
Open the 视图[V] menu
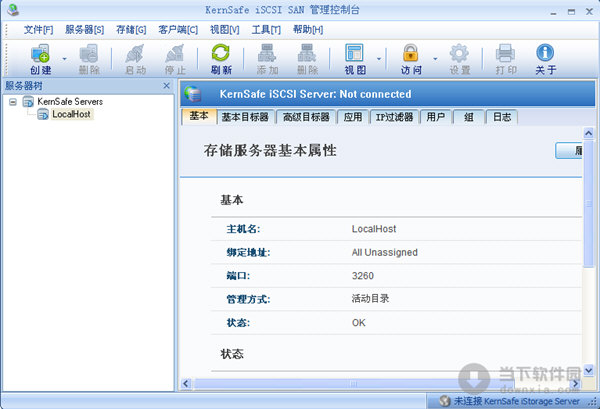tap(225, 29)
